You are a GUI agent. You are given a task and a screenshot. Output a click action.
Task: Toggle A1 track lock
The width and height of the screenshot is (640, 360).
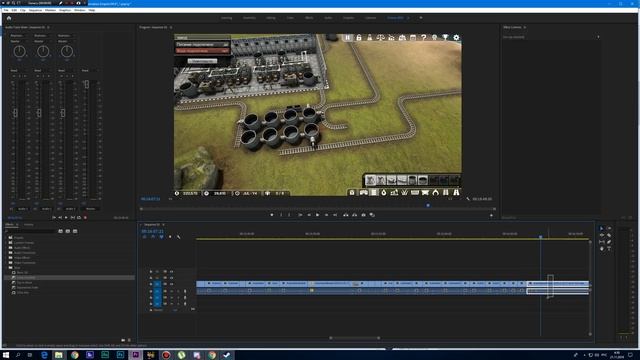point(151,291)
